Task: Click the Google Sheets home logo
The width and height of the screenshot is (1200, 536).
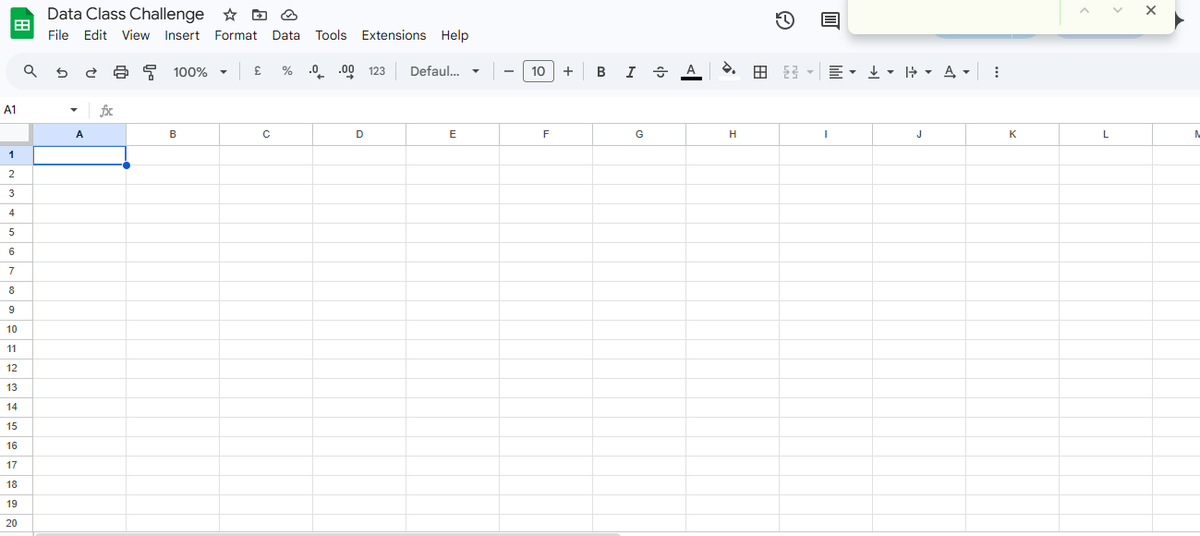Action: [22, 24]
